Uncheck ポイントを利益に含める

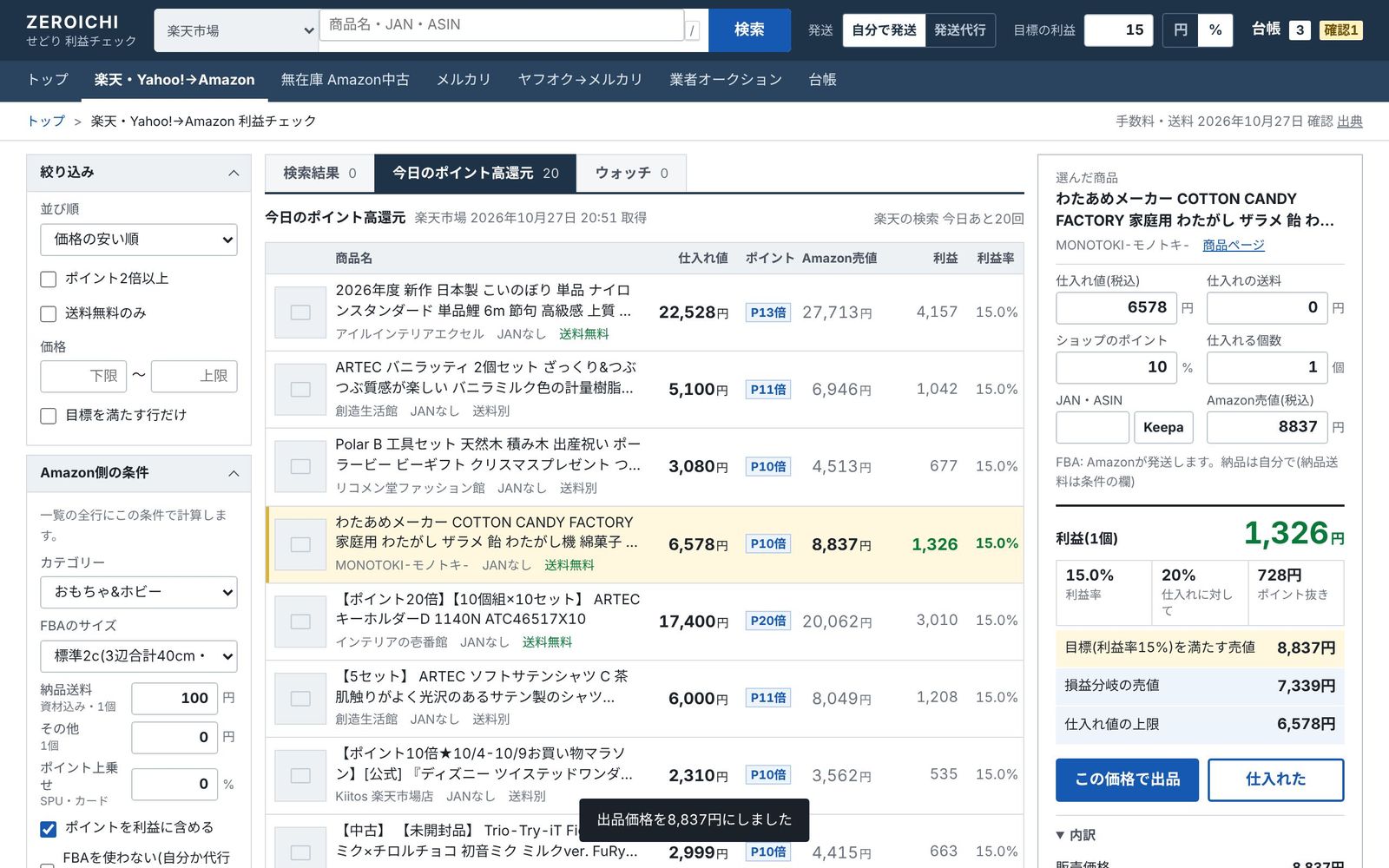click(49, 829)
